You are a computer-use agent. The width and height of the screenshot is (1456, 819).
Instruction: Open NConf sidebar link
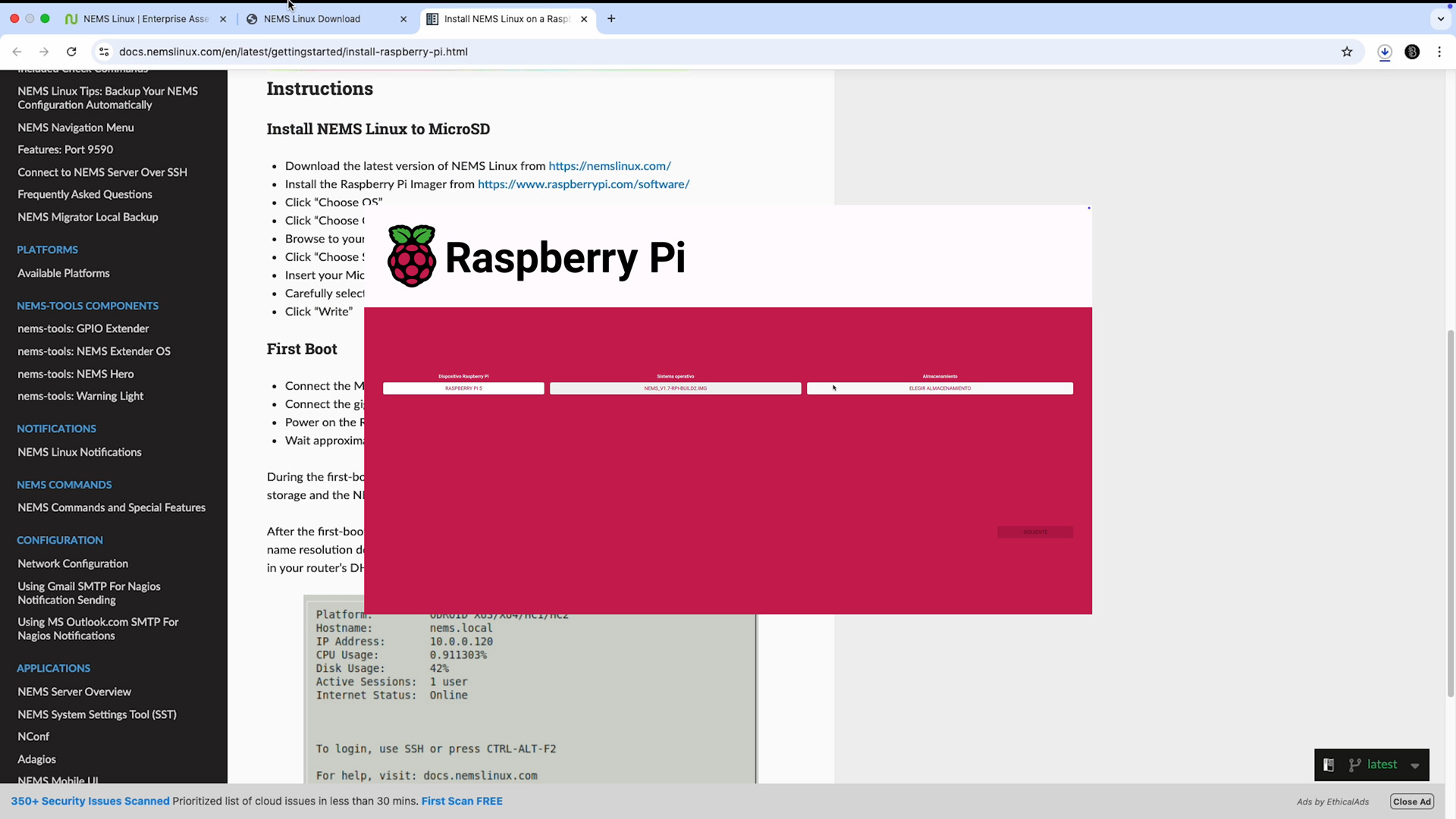click(33, 736)
